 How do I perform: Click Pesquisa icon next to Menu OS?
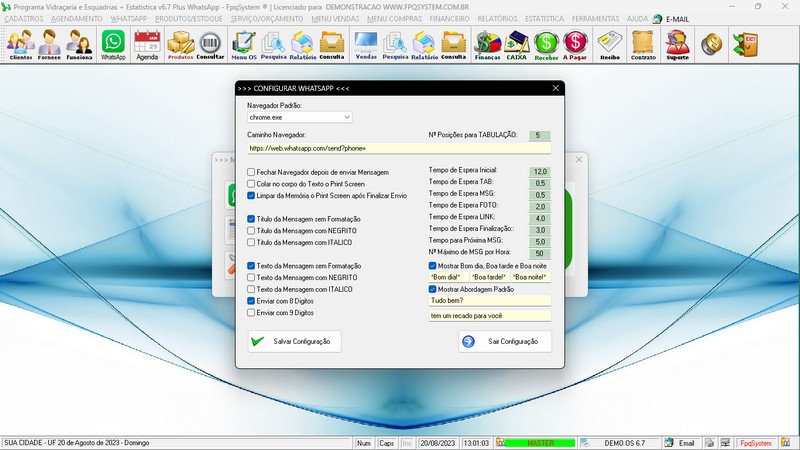(x=273, y=45)
